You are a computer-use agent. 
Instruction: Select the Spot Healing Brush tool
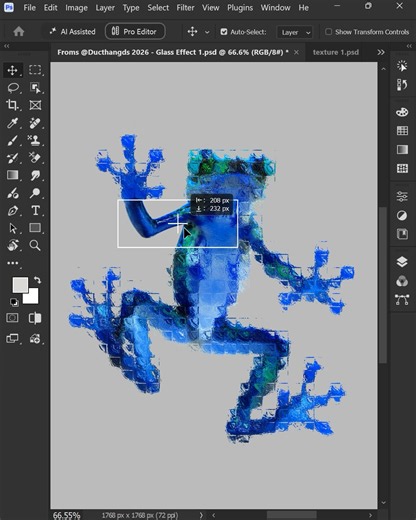[35, 123]
